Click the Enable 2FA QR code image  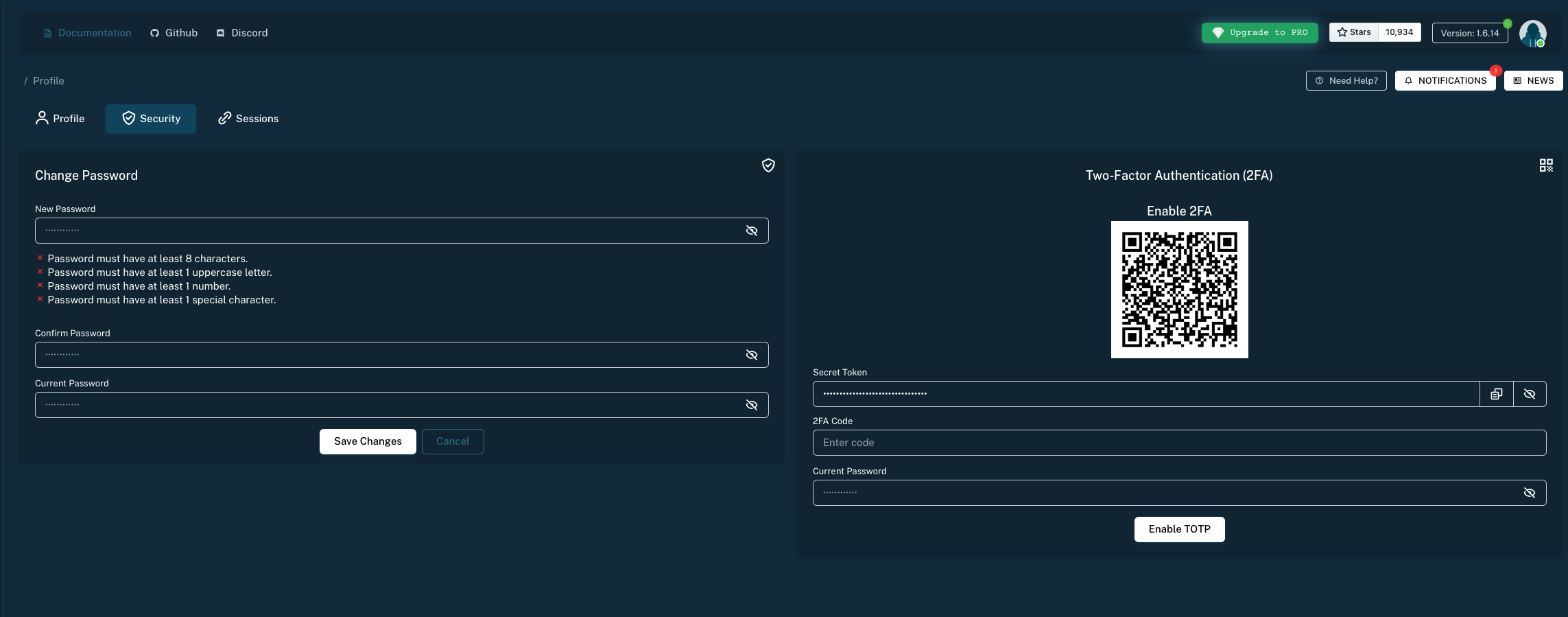click(1180, 290)
